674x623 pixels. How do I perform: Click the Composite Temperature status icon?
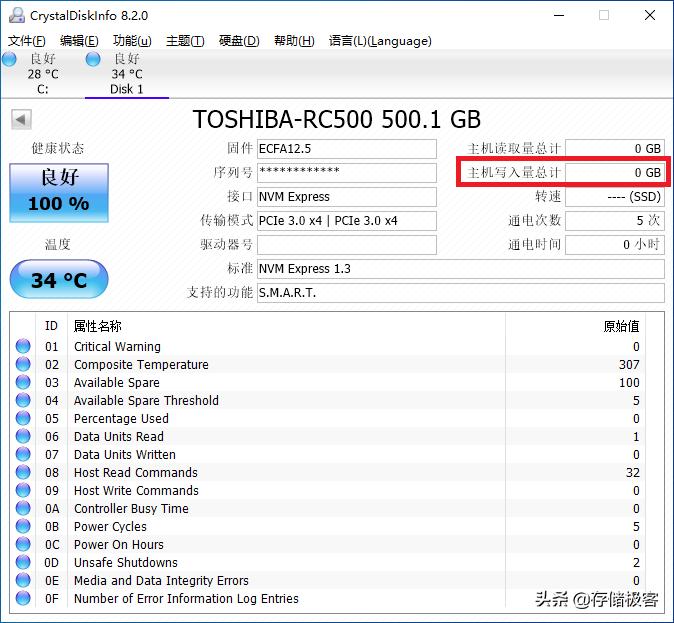click(x=23, y=365)
